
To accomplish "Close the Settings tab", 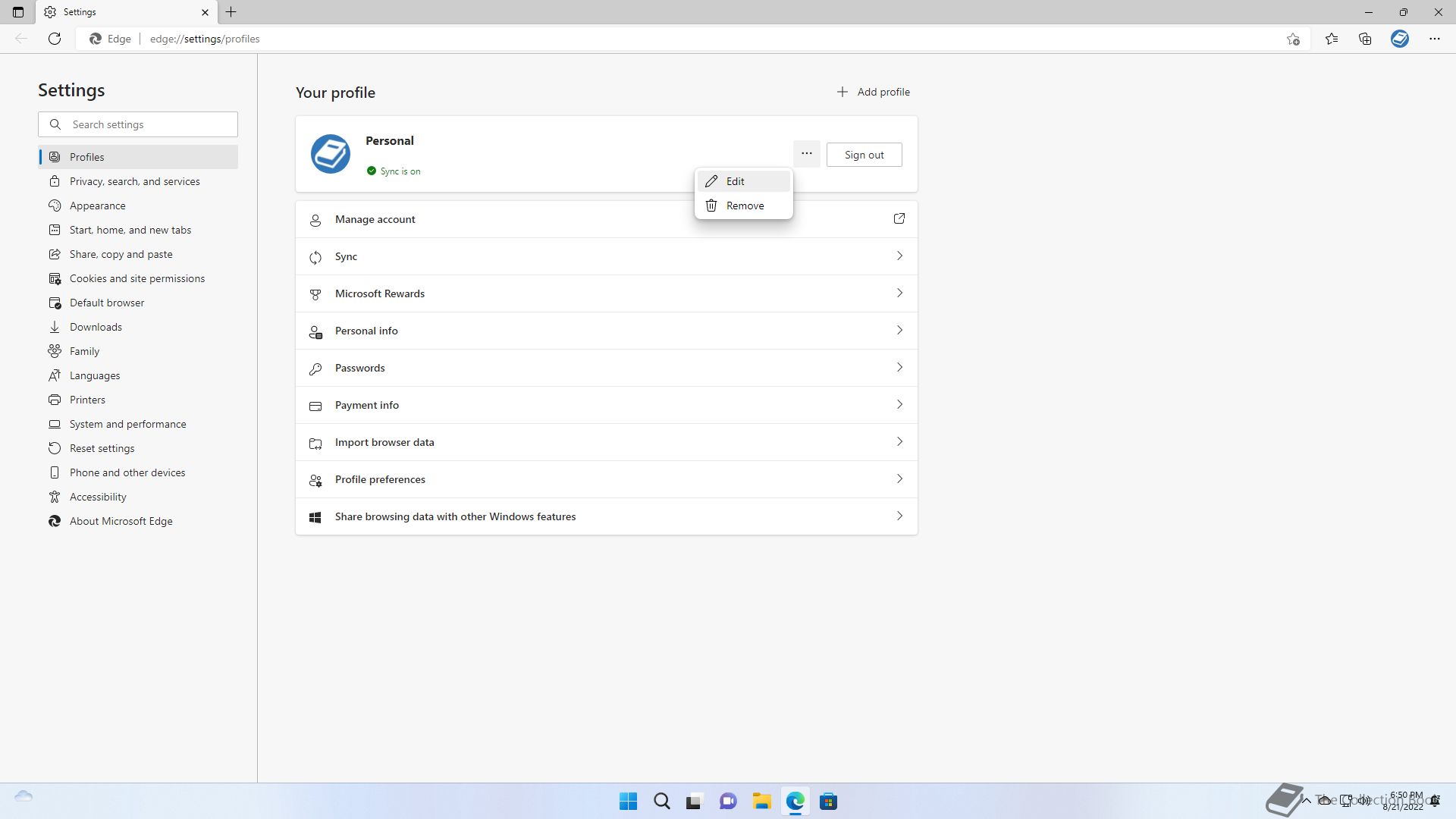I will click(x=205, y=12).
